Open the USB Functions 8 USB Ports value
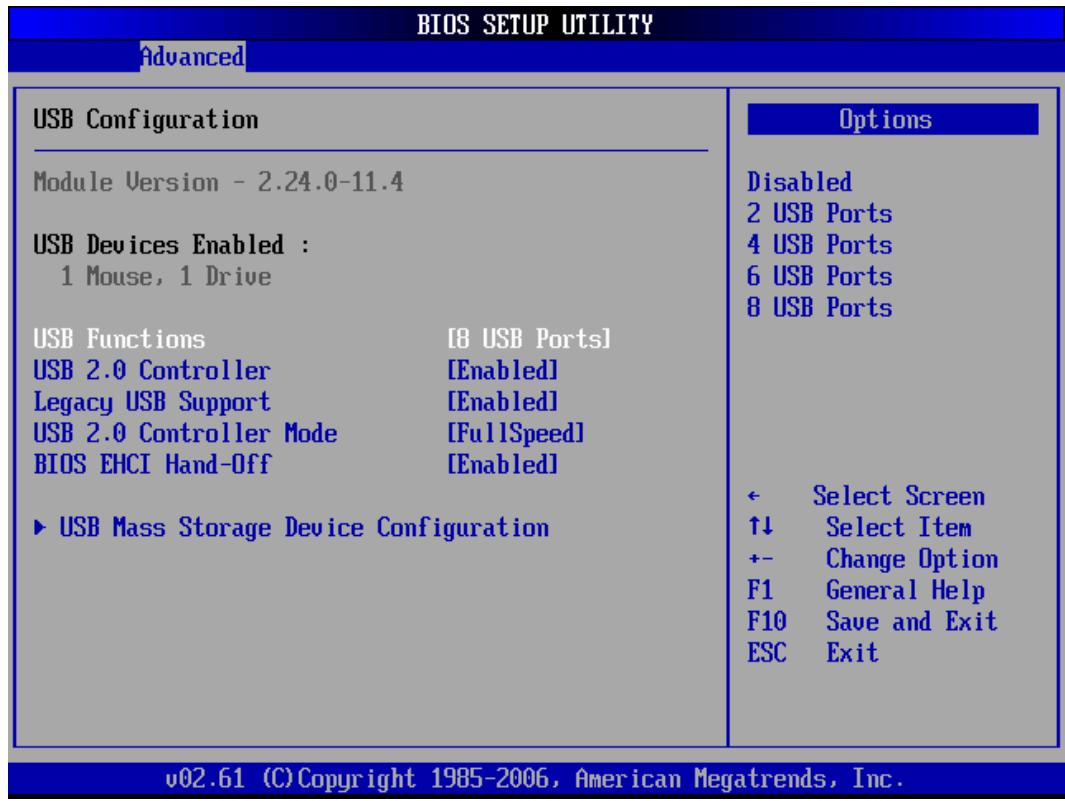The image size is (1065, 801). point(529,339)
